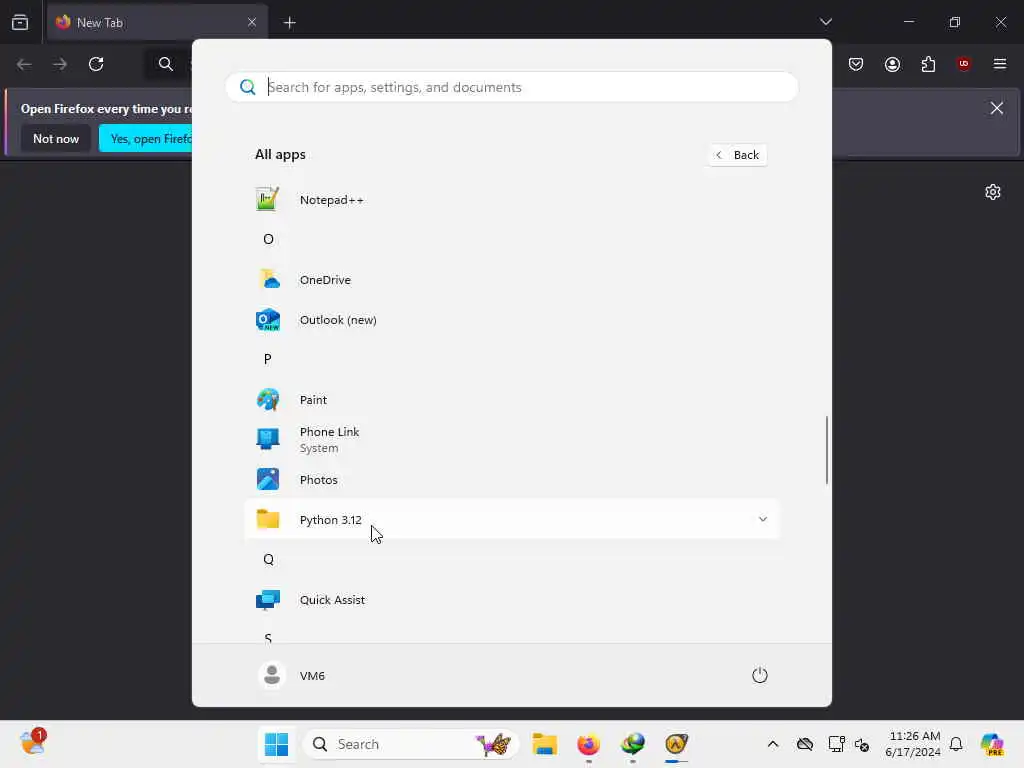
Task: Click the Windows Start button
Action: 276,744
